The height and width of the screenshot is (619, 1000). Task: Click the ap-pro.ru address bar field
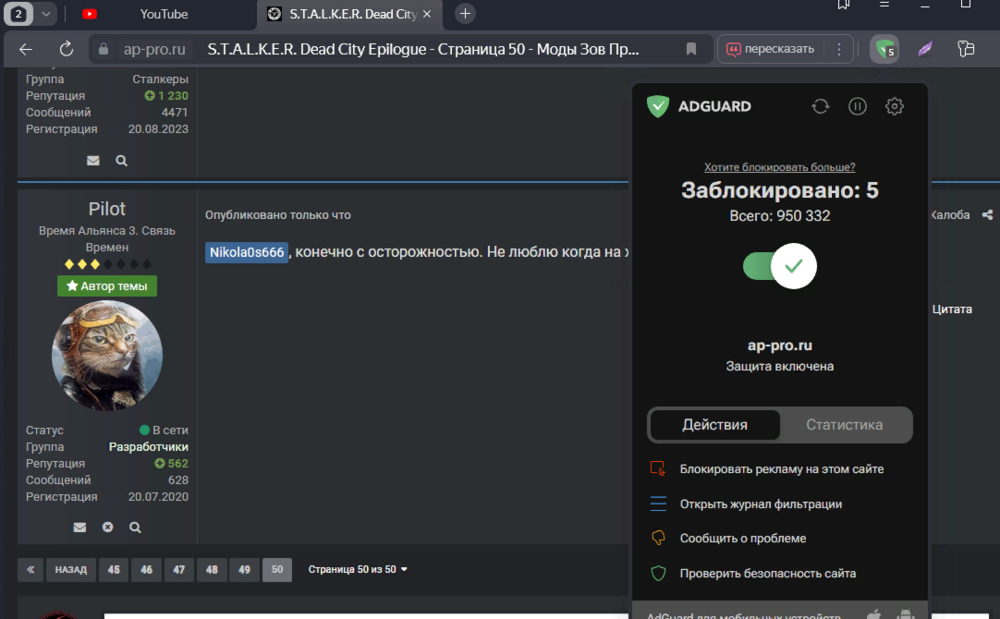(402, 49)
